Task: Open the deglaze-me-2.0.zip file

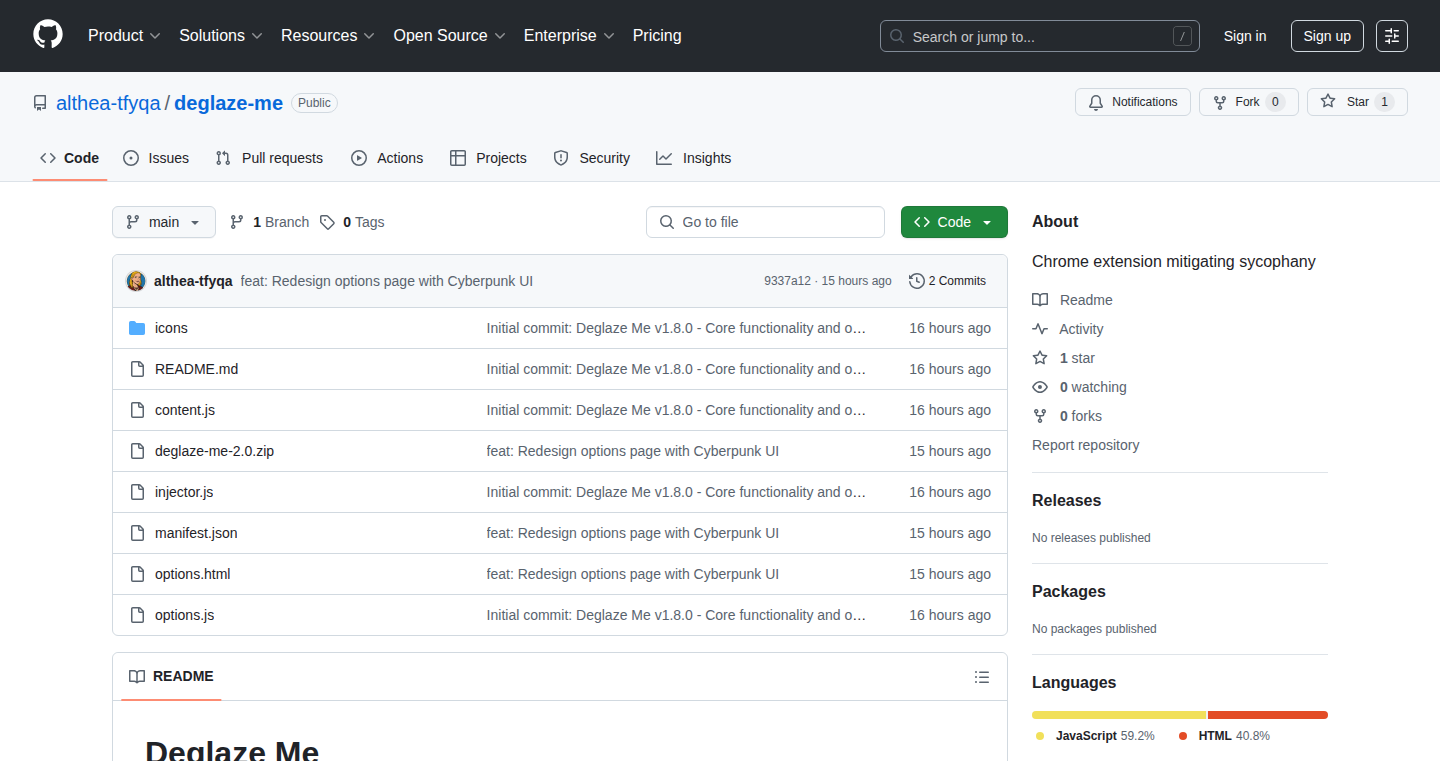Action: pyautogui.click(x=214, y=451)
